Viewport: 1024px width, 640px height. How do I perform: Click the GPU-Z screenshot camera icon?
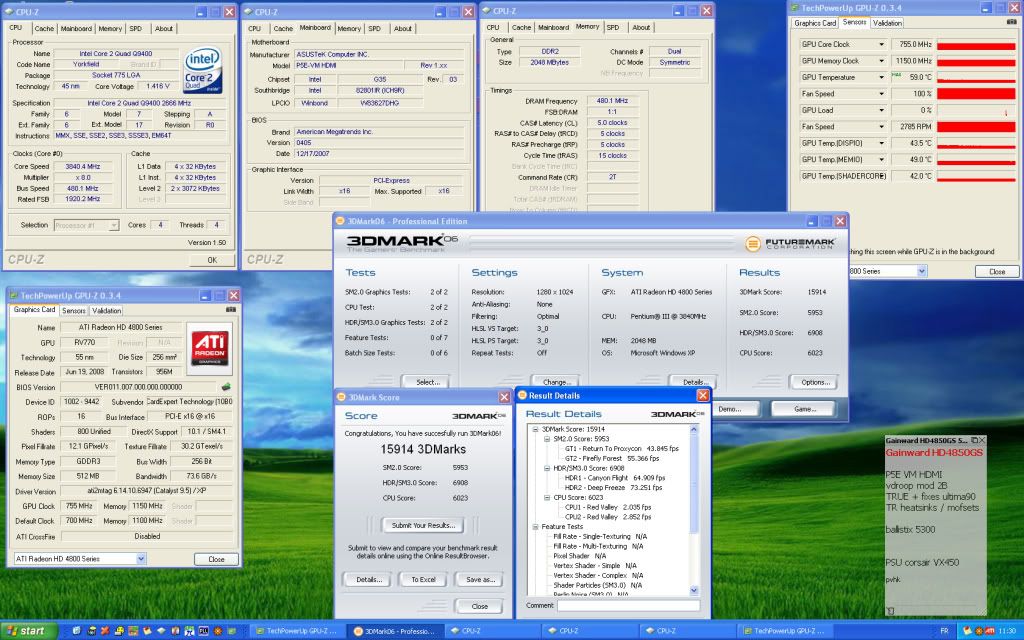(x=230, y=311)
